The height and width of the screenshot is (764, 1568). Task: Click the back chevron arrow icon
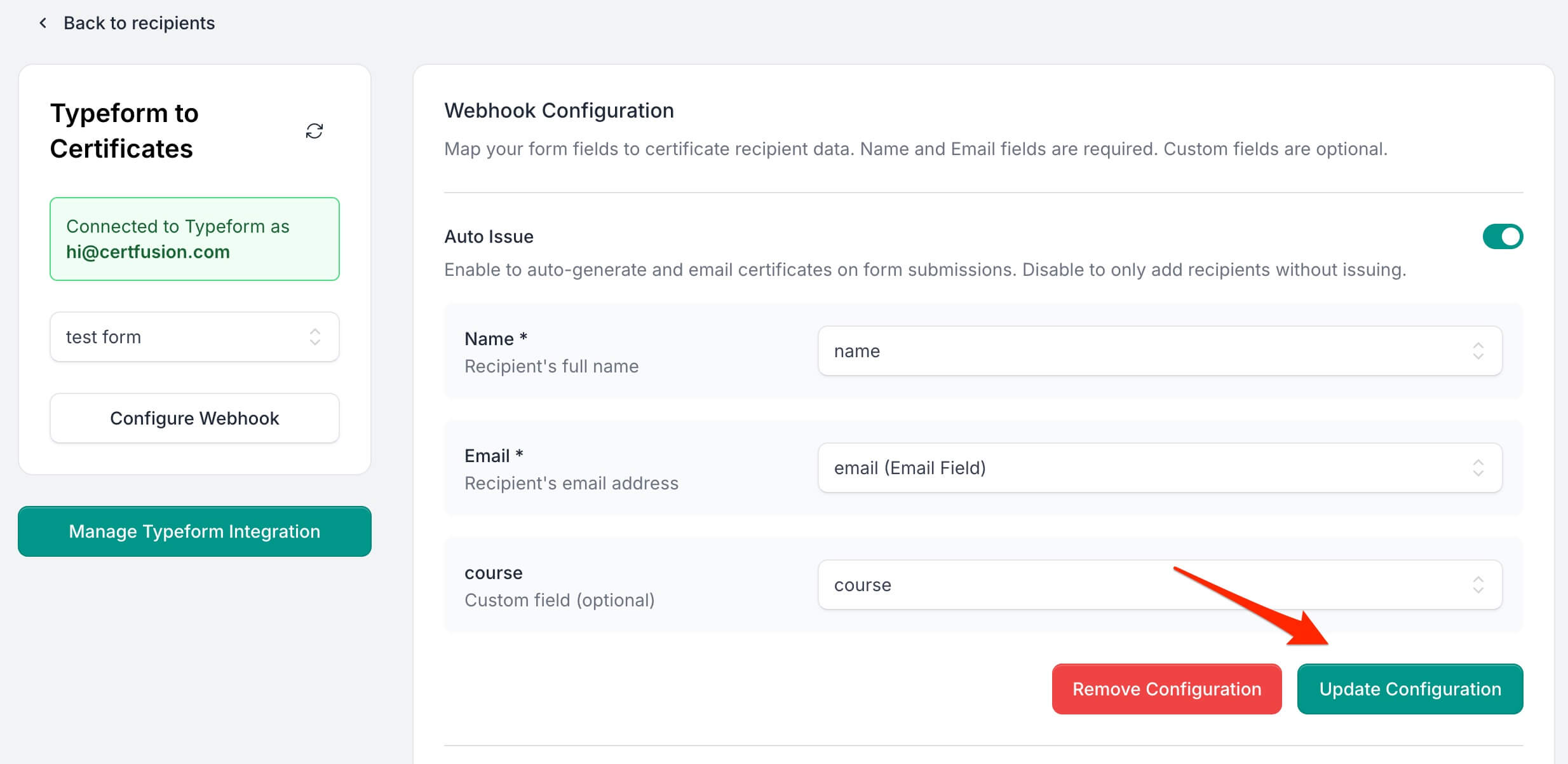43,24
